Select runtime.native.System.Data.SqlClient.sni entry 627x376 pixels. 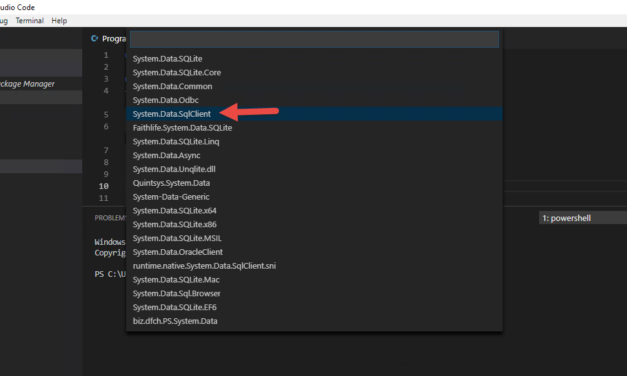(x=314, y=266)
